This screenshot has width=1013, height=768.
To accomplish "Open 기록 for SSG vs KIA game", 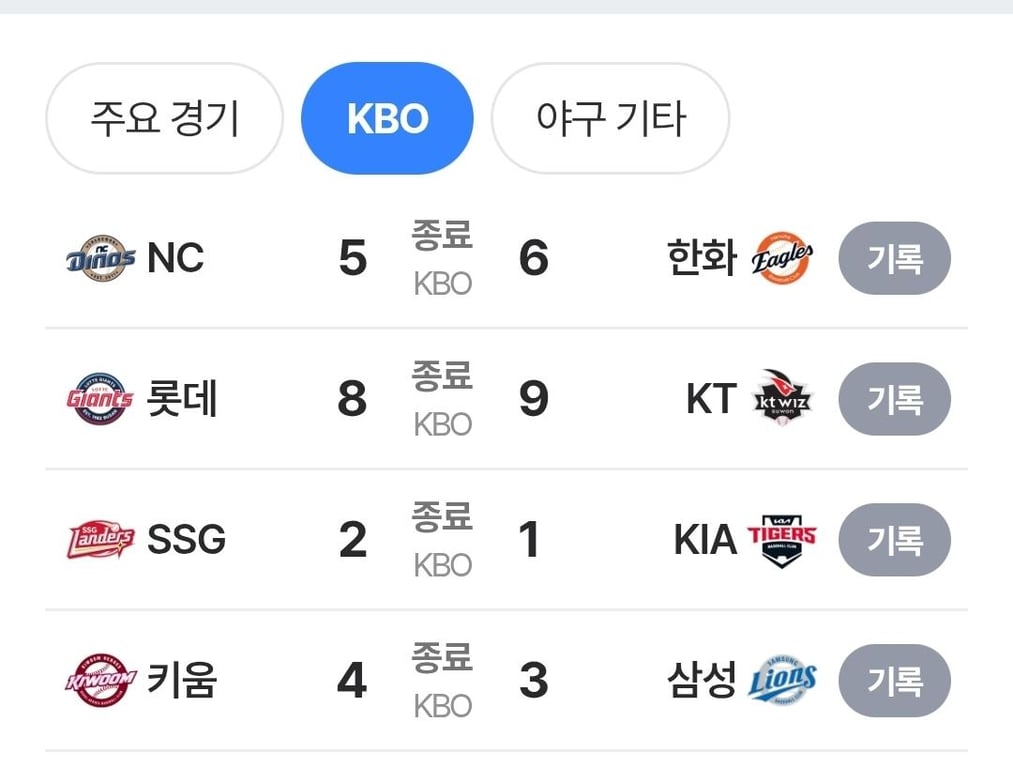I will [894, 540].
